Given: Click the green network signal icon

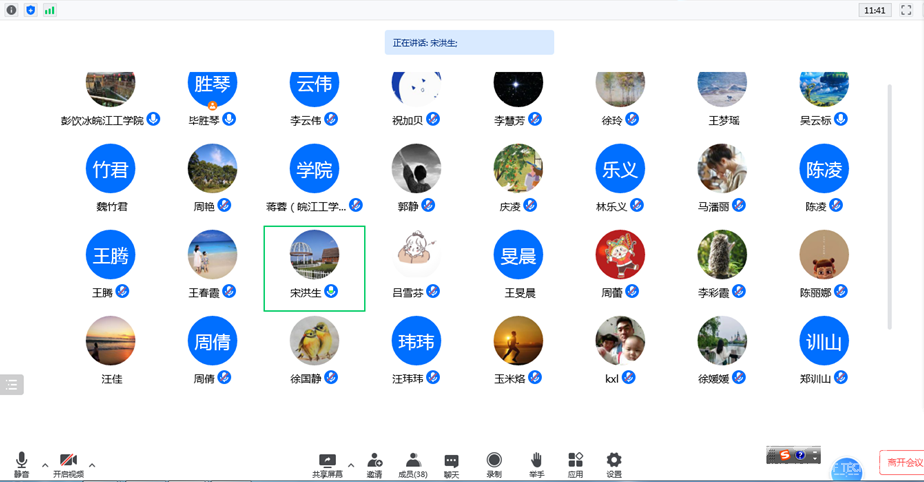Looking at the screenshot, I should (x=49, y=10).
